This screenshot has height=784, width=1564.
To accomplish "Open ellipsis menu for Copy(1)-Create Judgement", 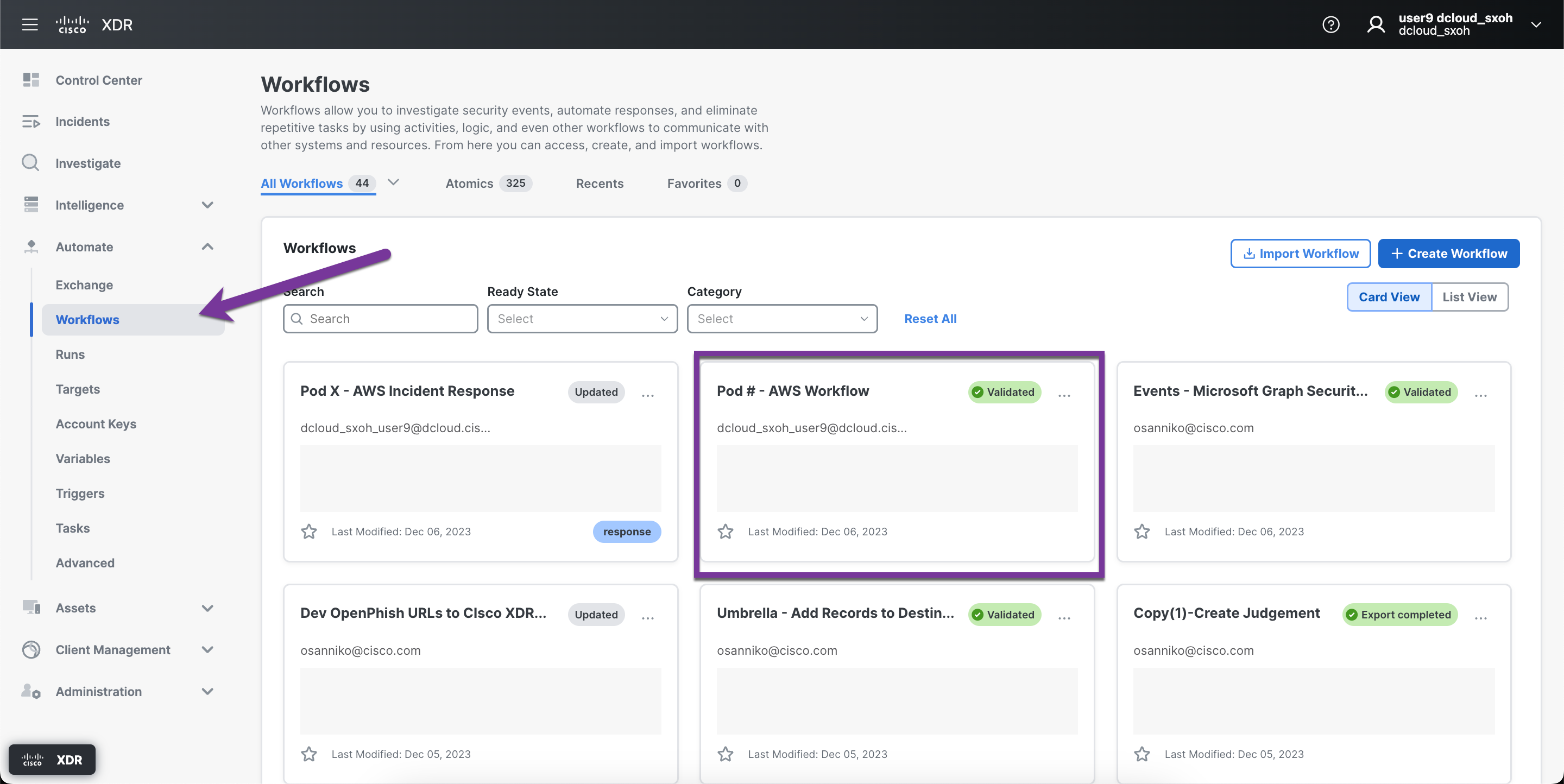I will [x=1480, y=618].
